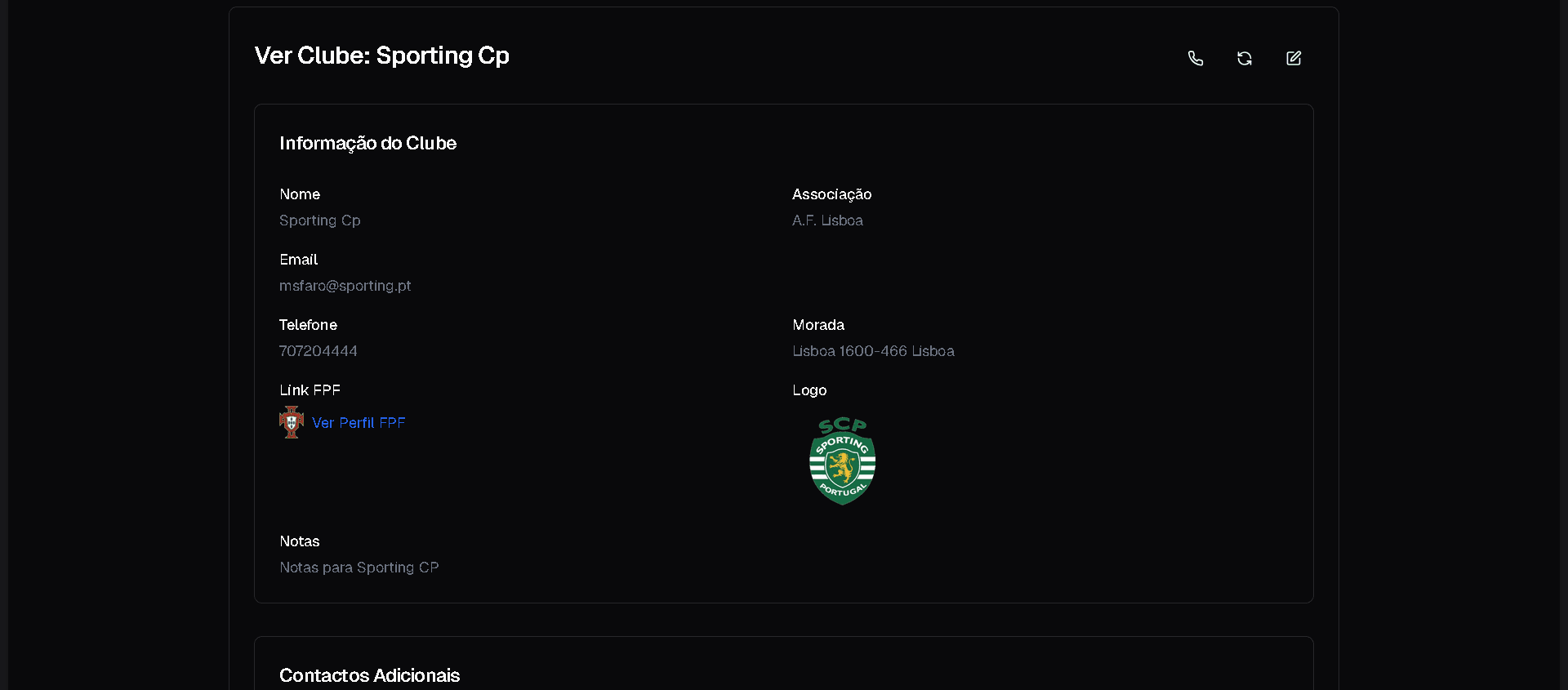The image size is (1568, 690).
Task: Click the Link FPF field label
Action: [310, 390]
